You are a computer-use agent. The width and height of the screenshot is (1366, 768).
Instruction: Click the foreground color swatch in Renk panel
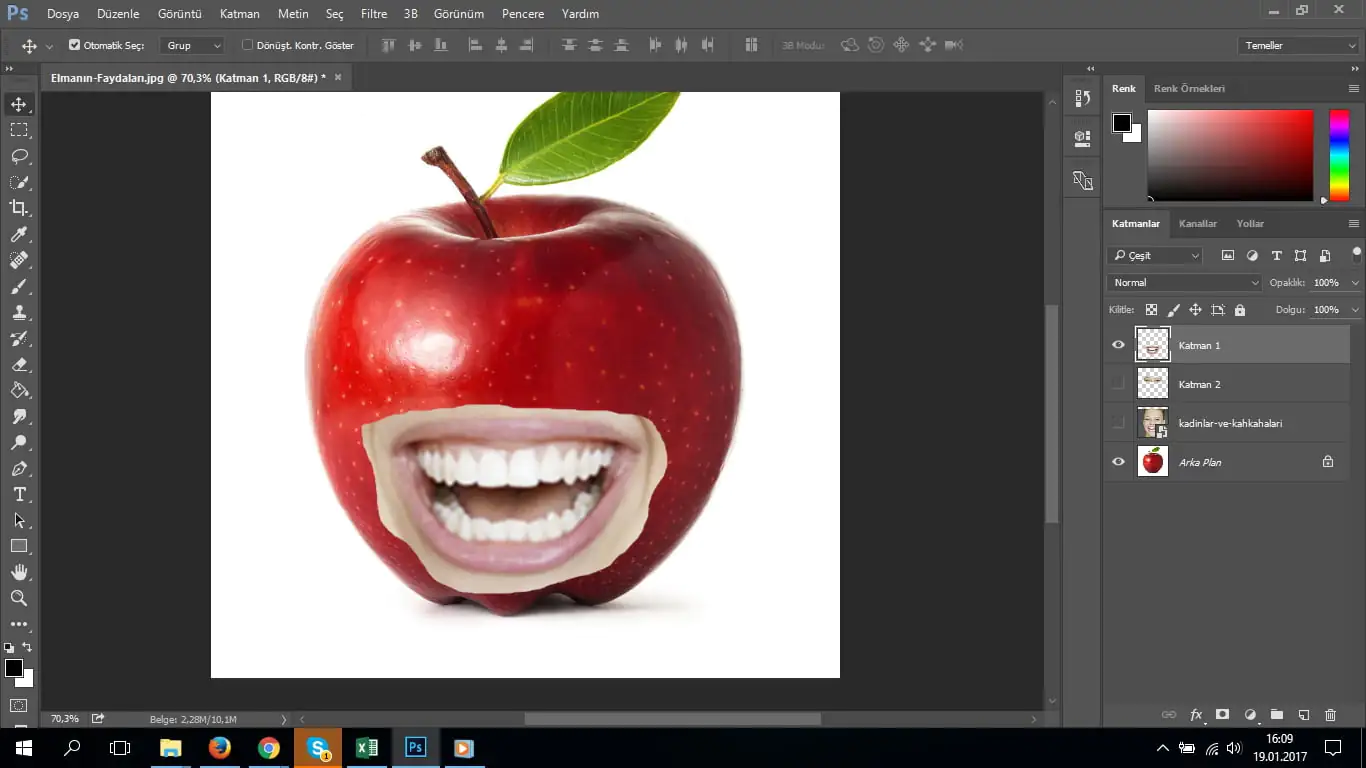point(1121,123)
